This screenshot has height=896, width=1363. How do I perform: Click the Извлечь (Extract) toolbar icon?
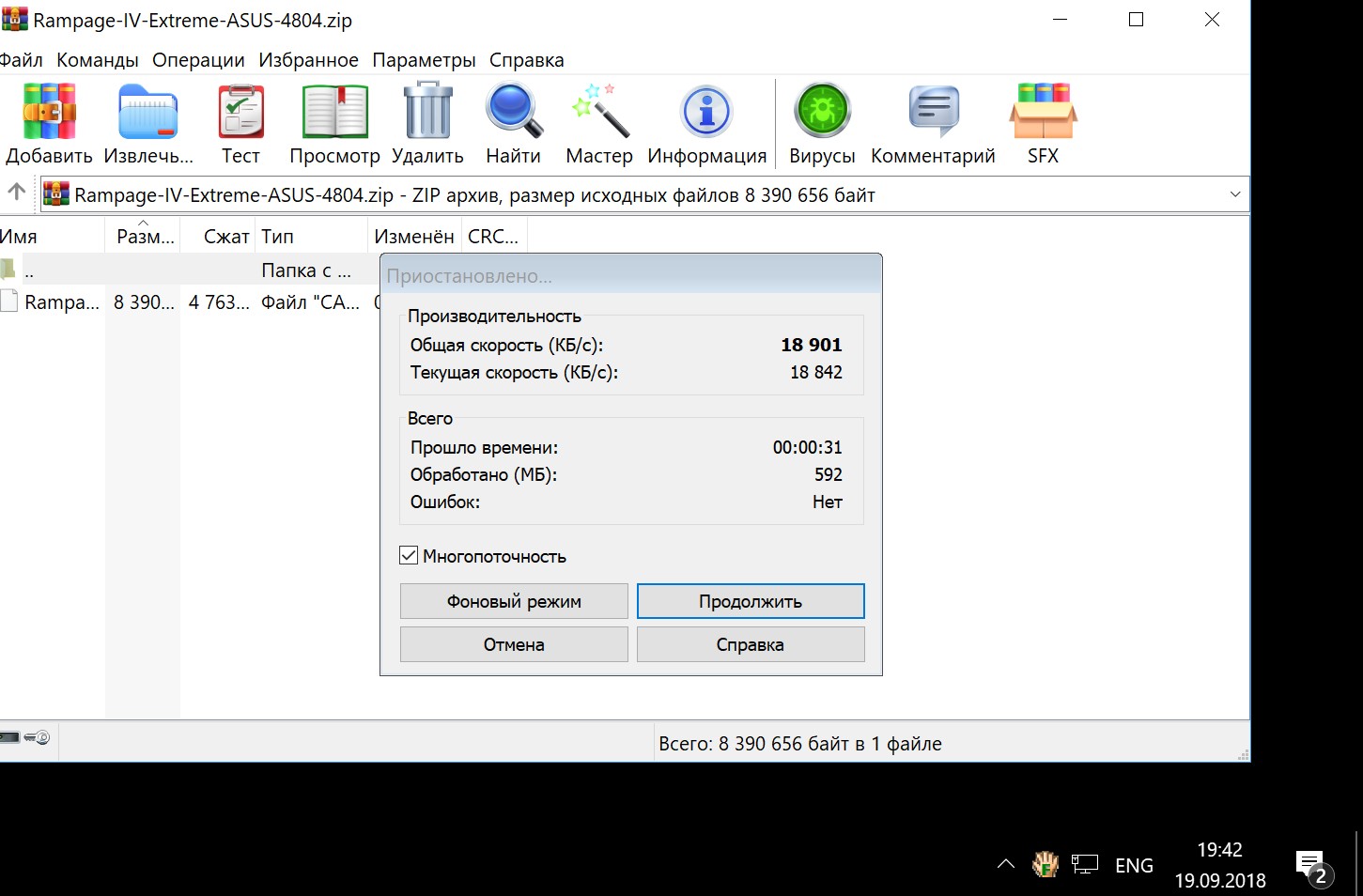tap(147, 113)
